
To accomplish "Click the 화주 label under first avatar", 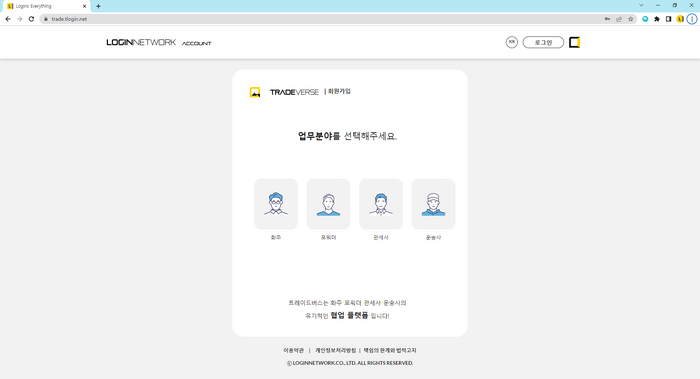I will point(276,237).
